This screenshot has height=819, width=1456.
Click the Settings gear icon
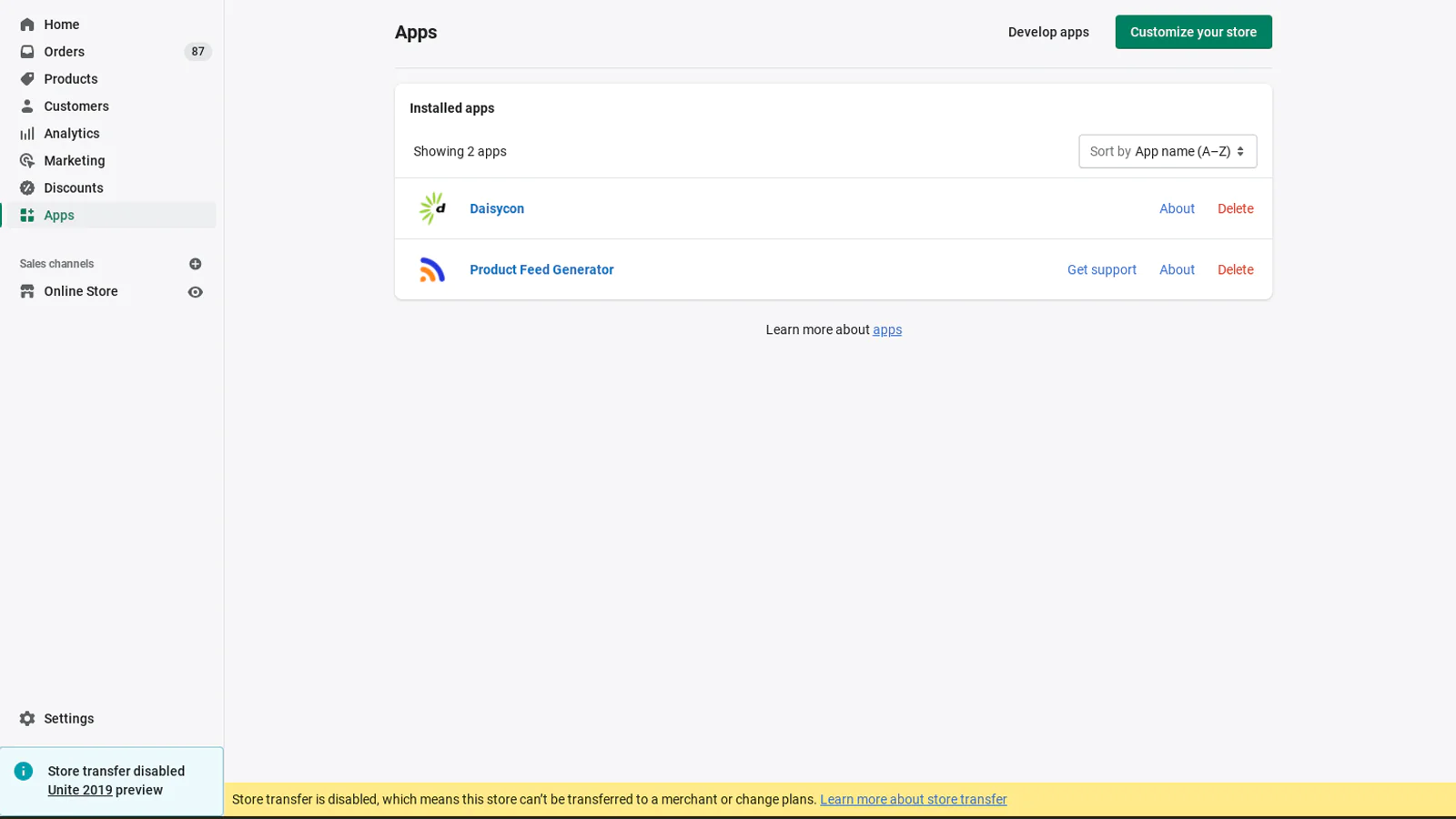click(x=27, y=719)
